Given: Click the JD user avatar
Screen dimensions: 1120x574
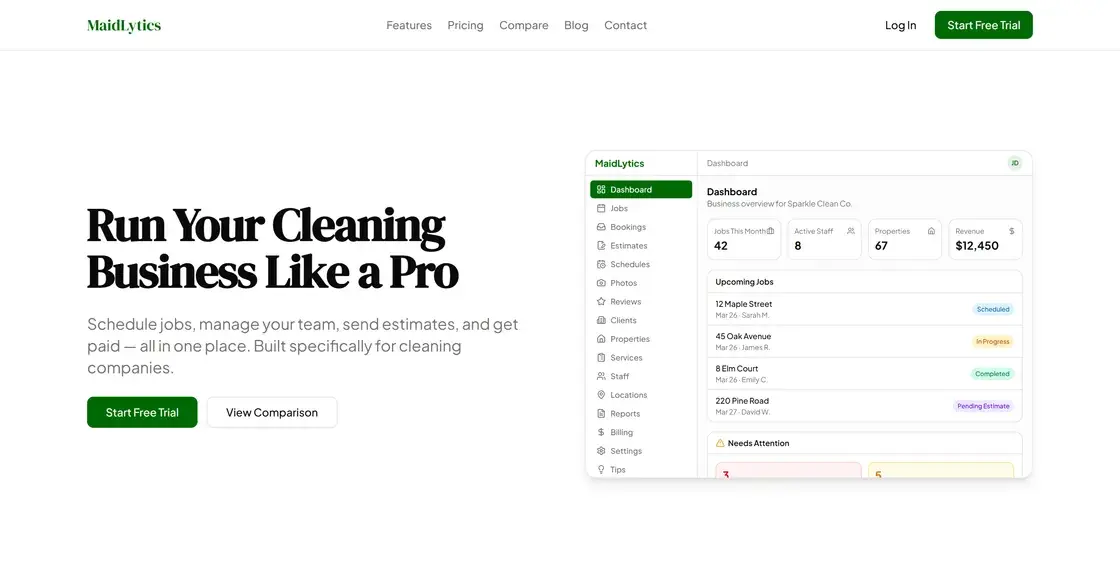Looking at the screenshot, I should 1014,163.
